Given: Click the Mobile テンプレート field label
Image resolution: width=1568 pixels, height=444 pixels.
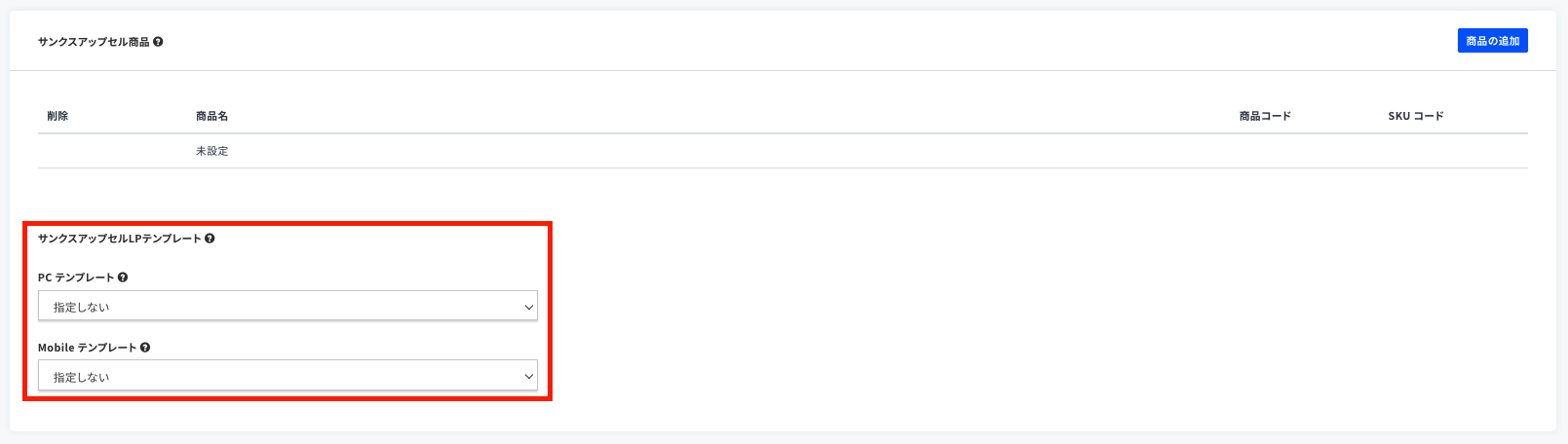Looking at the screenshot, I should click(x=88, y=348).
